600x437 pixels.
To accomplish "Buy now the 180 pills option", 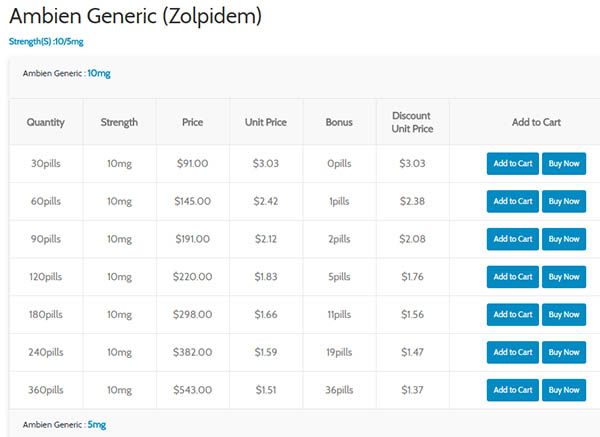I will tap(564, 314).
